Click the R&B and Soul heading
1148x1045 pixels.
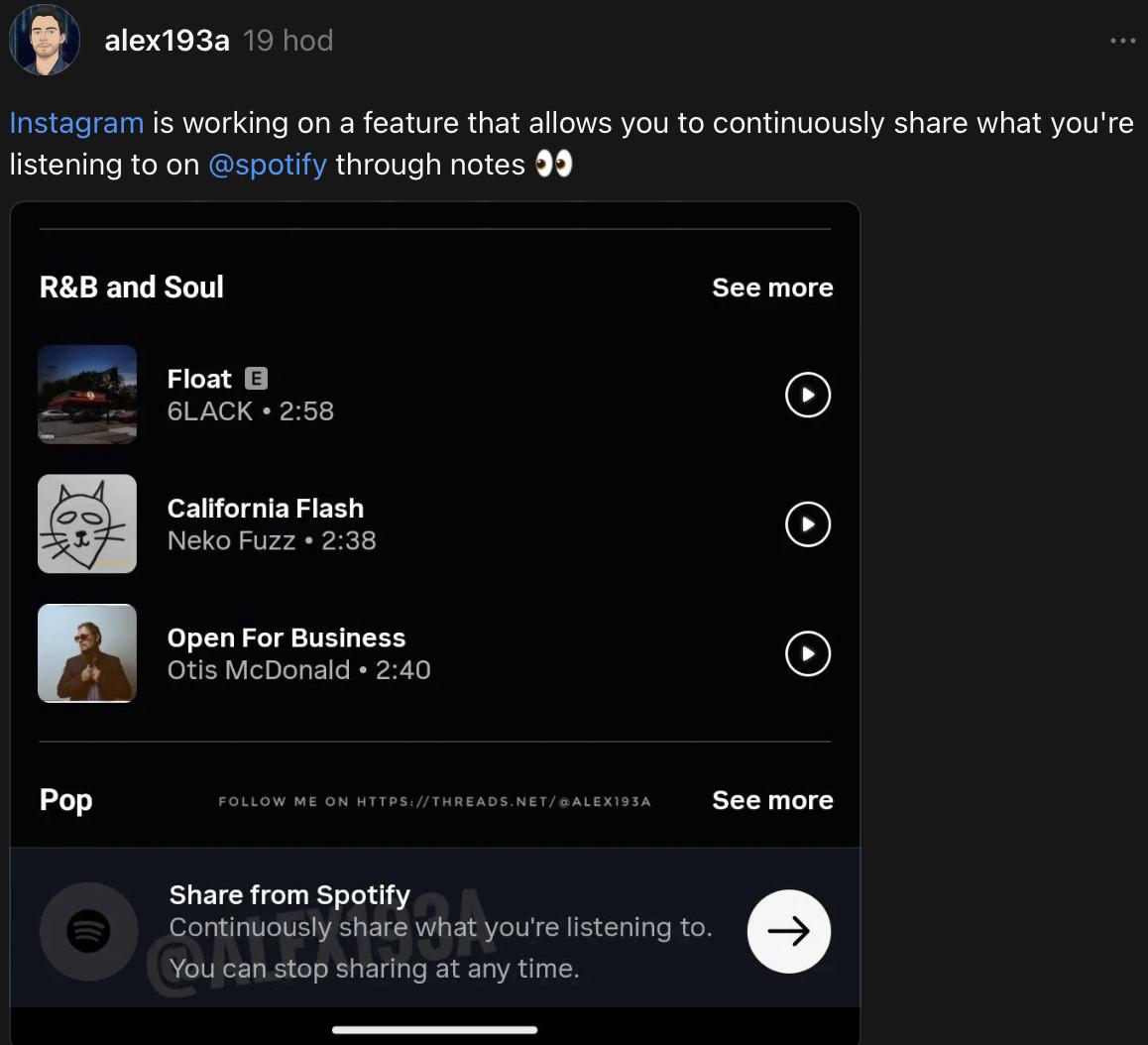(132, 288)
